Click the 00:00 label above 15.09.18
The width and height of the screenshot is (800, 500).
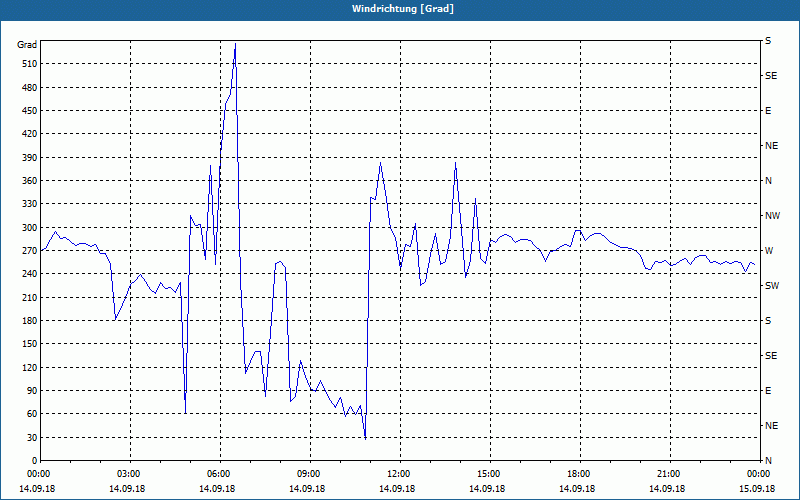[759, 474]
